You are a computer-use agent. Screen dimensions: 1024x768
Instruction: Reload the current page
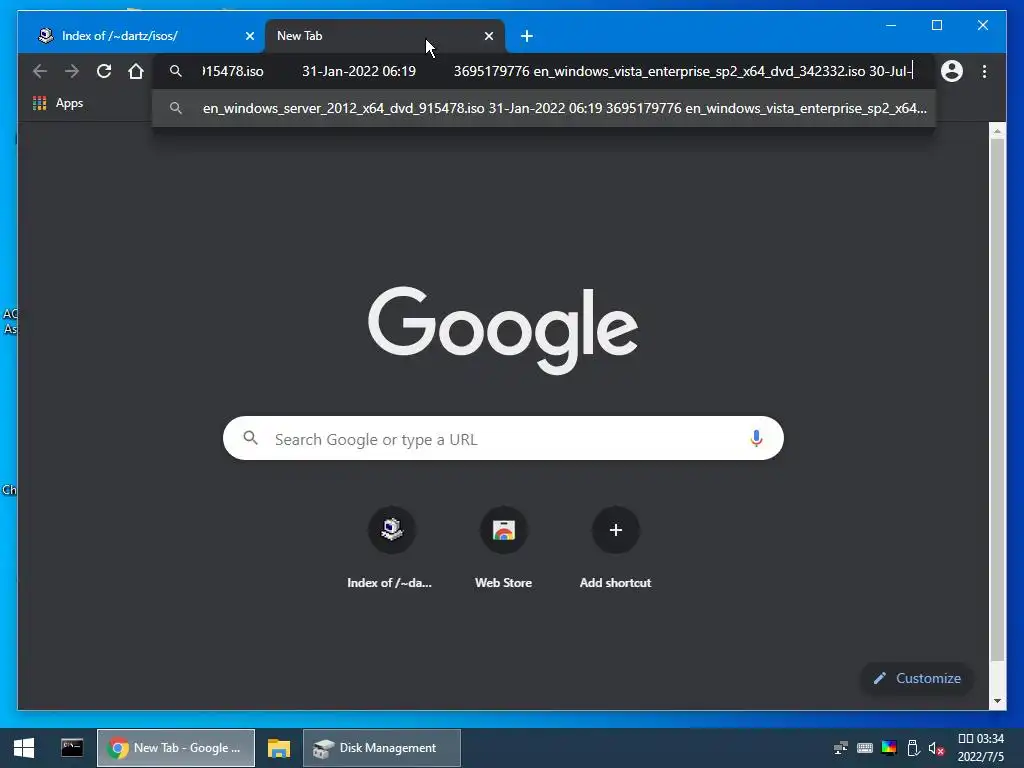104,71
